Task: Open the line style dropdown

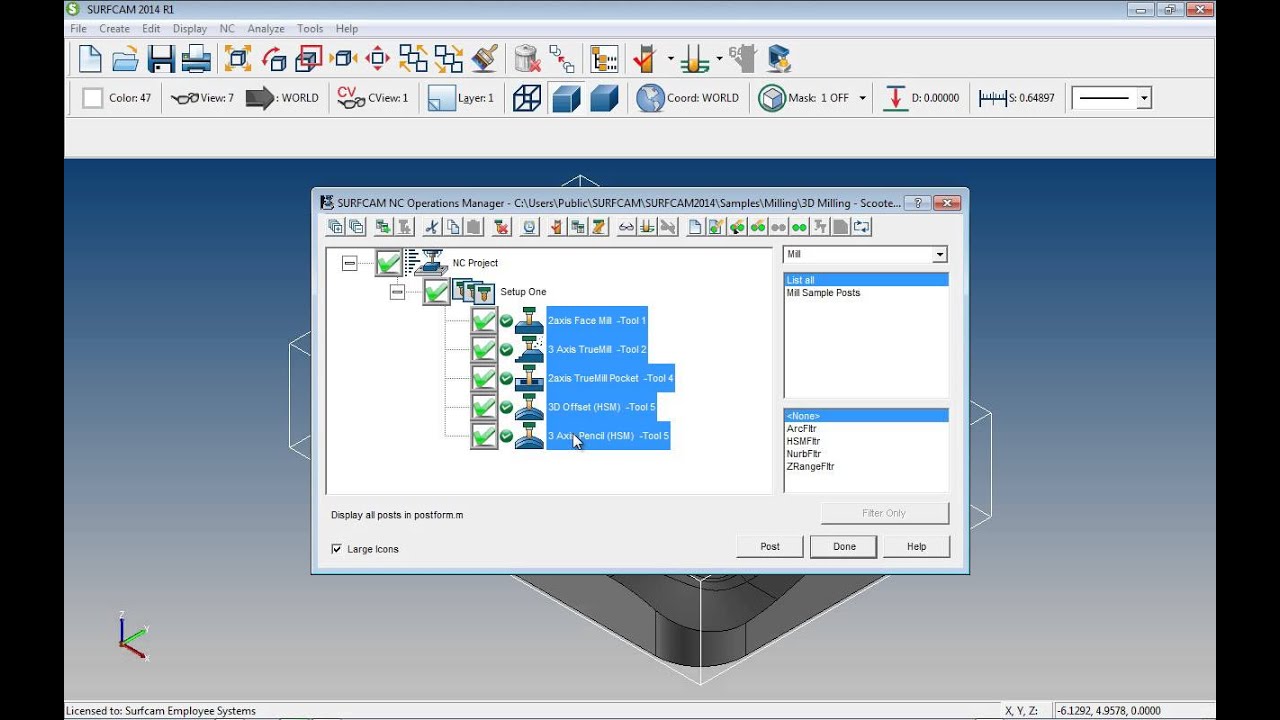Action: coord(1144,98)
